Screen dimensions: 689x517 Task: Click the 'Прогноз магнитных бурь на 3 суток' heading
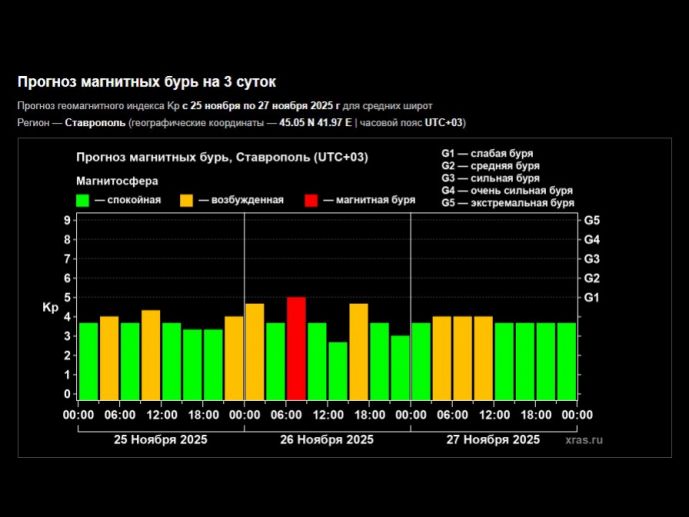146,81
